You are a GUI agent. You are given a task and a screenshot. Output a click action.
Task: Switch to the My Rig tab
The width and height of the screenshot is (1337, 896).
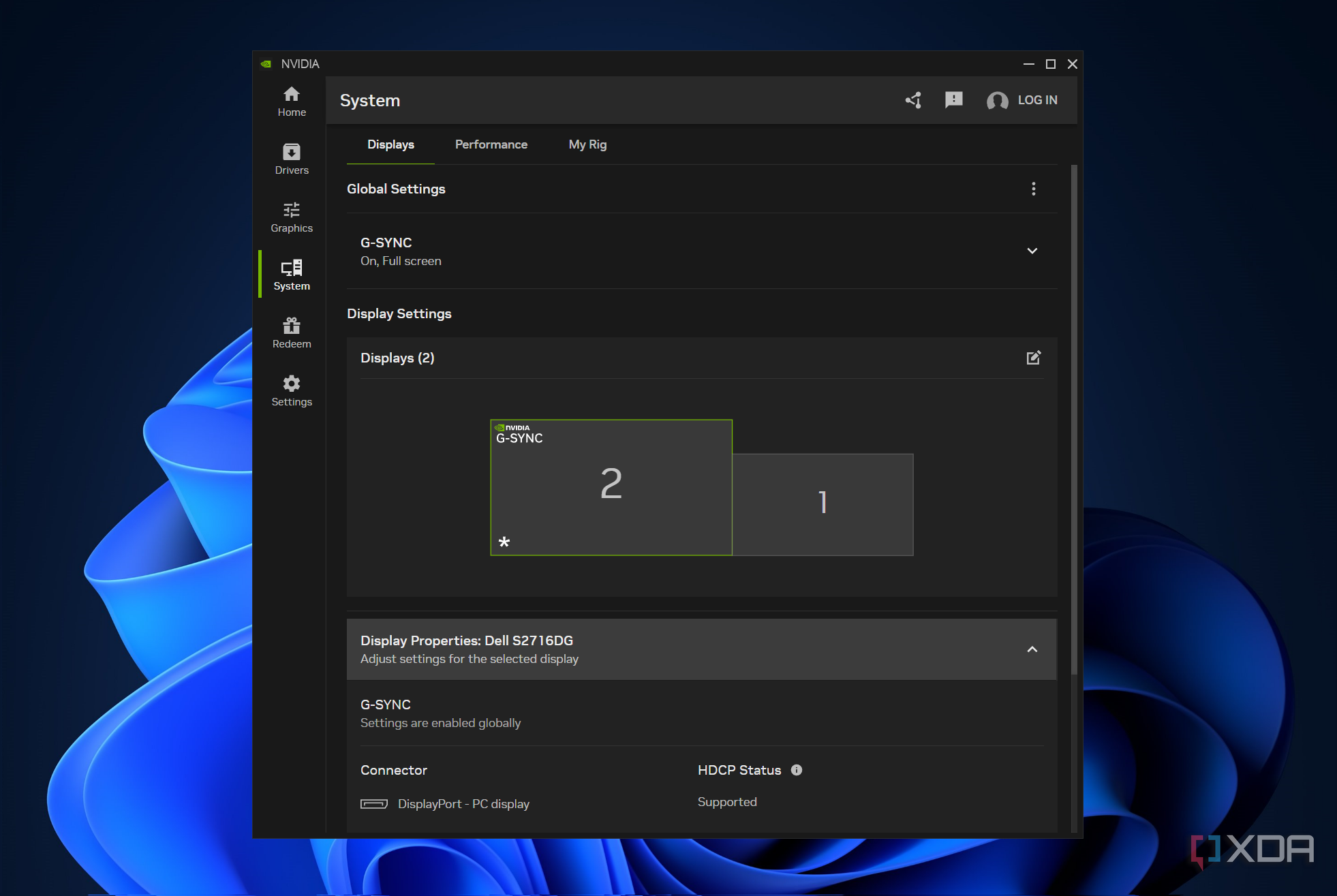click(x=587, y=144)
